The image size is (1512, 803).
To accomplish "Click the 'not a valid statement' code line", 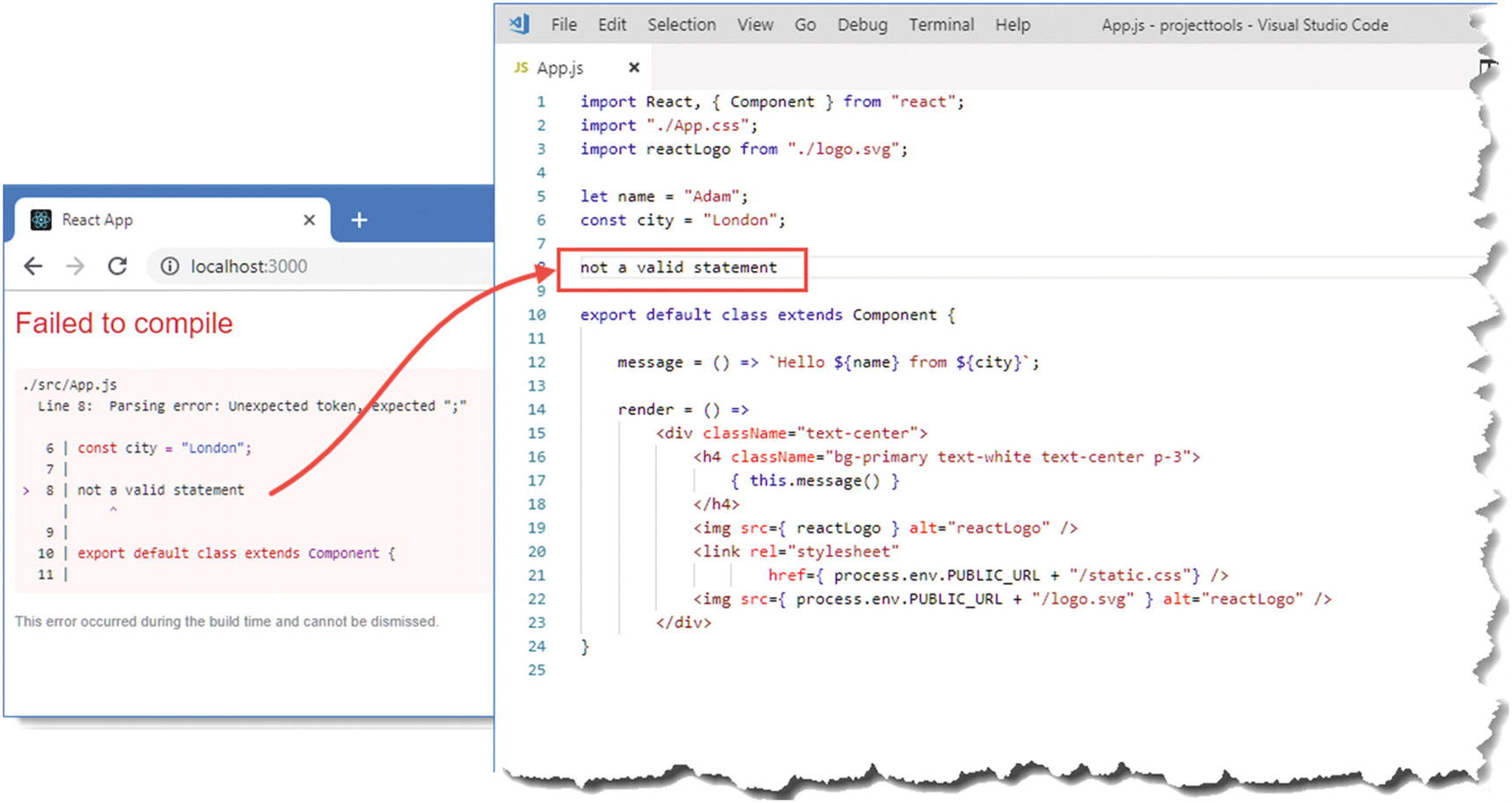I will point(678,267).
